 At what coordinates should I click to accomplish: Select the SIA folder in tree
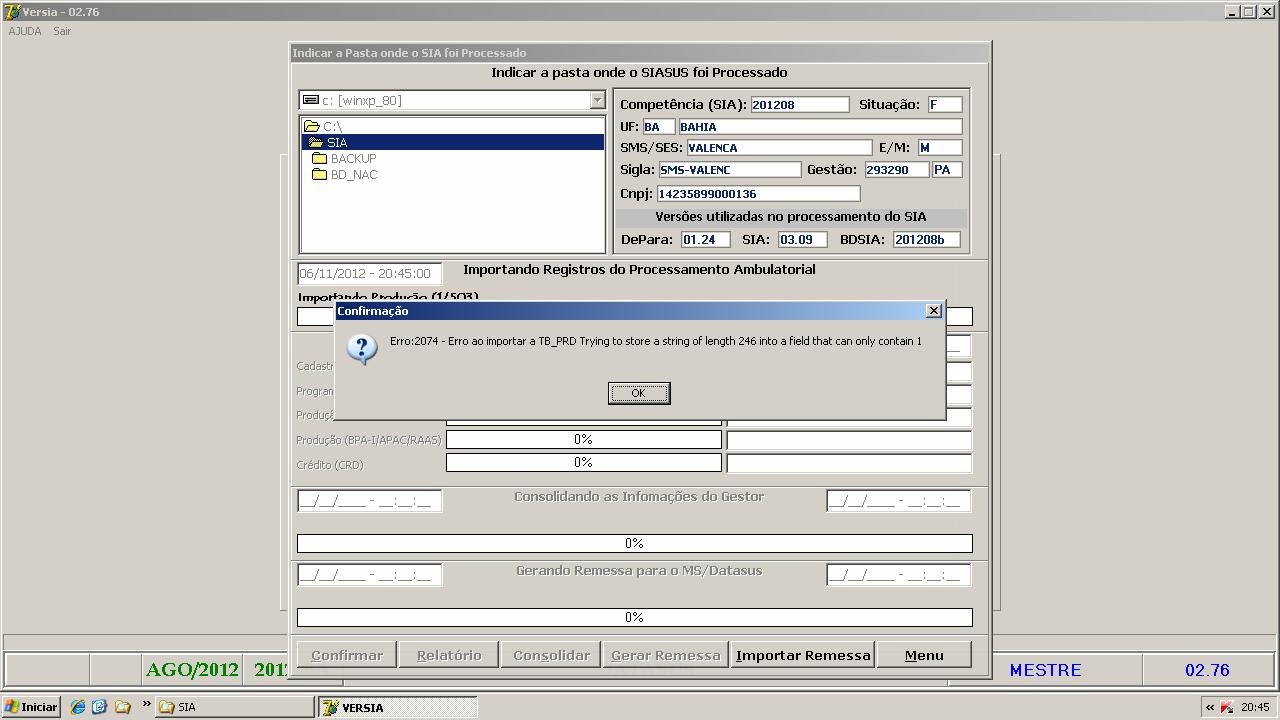[336, 143]
